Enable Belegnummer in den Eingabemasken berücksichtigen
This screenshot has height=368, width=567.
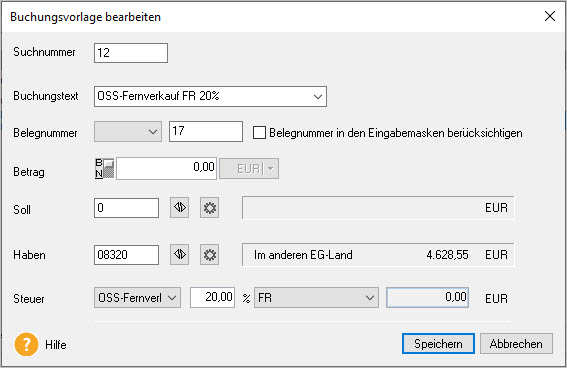click(259, 133)
